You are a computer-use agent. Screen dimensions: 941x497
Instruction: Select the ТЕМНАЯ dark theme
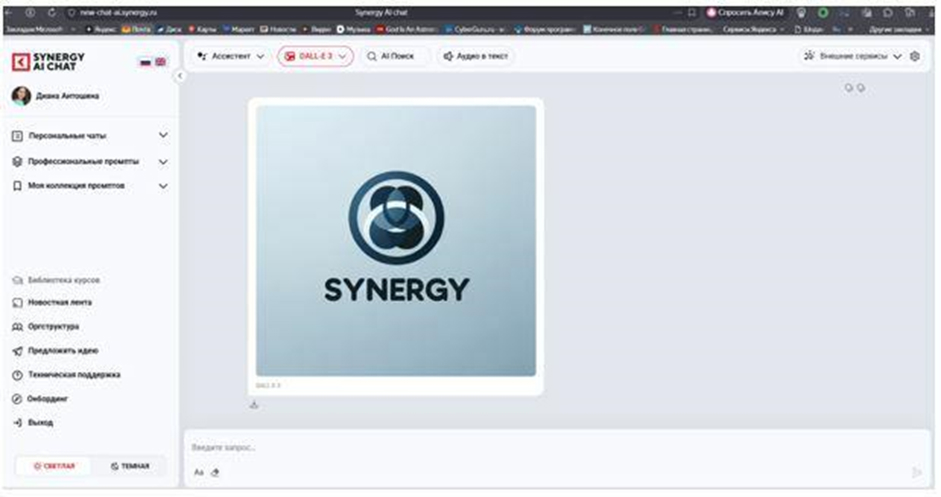(130, 466)
